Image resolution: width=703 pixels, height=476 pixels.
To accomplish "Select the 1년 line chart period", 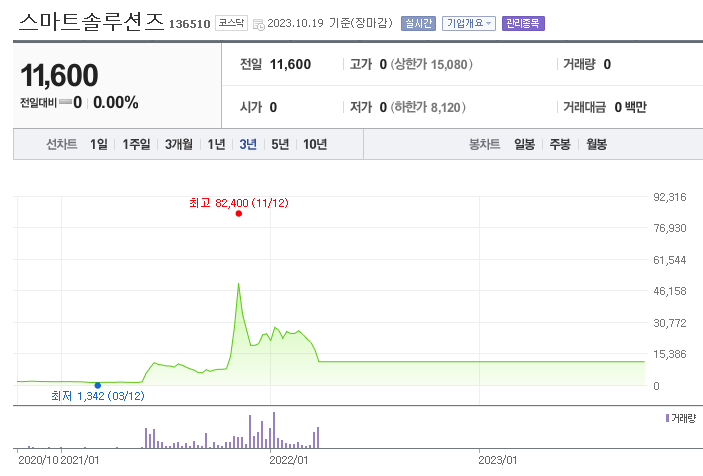I will (x=216, y=144).
